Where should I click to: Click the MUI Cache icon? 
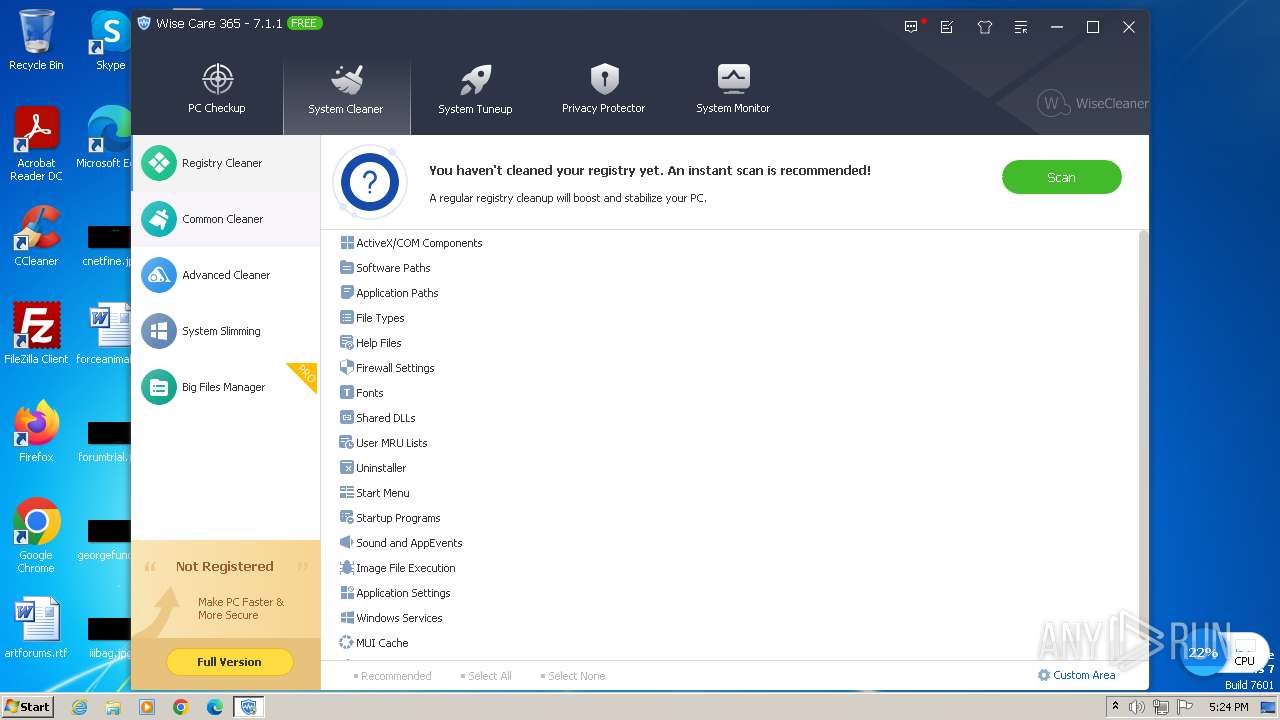[x=347, y=643]
